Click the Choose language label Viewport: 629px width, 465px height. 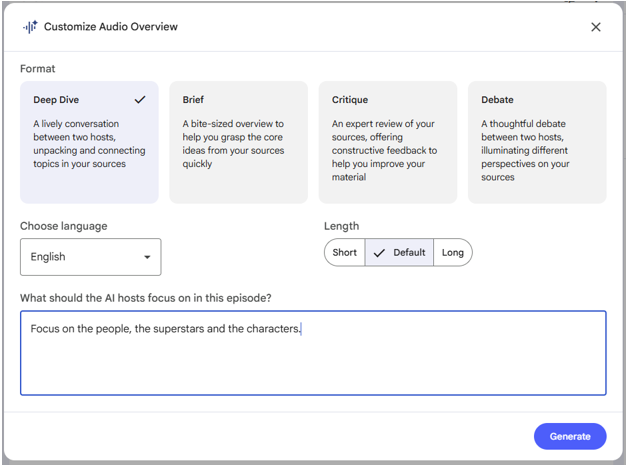(64, 226)
